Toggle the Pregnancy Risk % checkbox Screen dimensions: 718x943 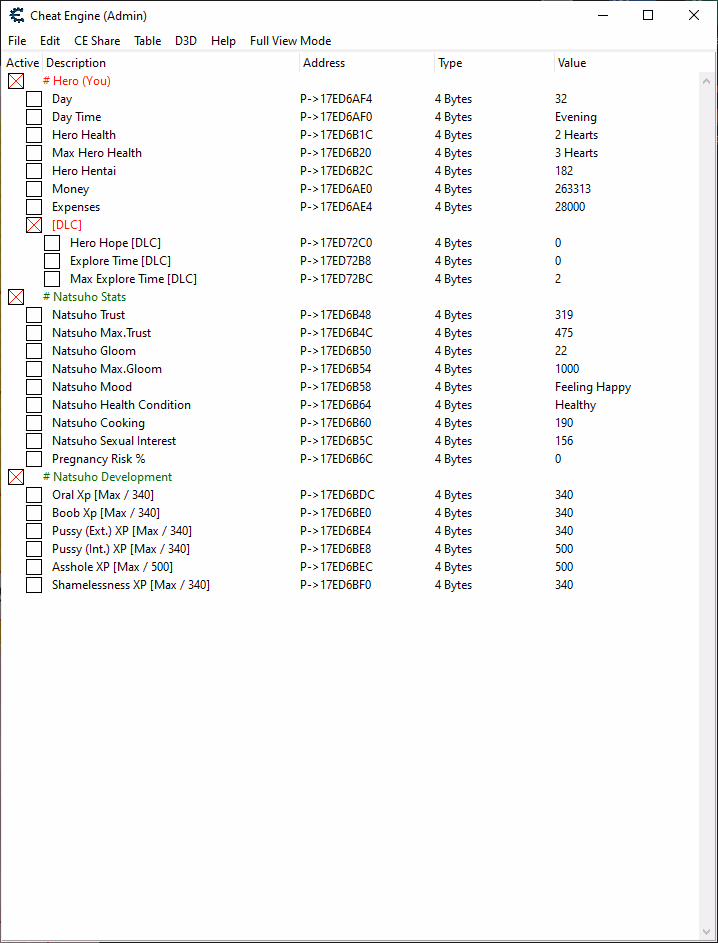tap(34, 459)
